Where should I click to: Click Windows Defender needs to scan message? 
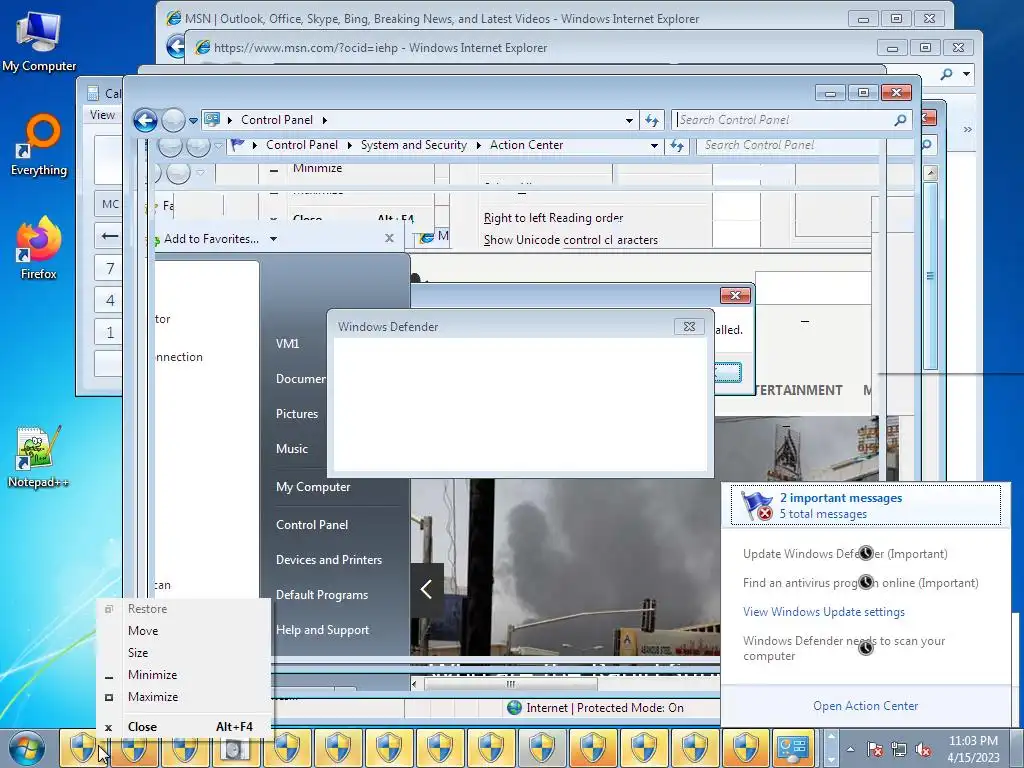point(844,648)
